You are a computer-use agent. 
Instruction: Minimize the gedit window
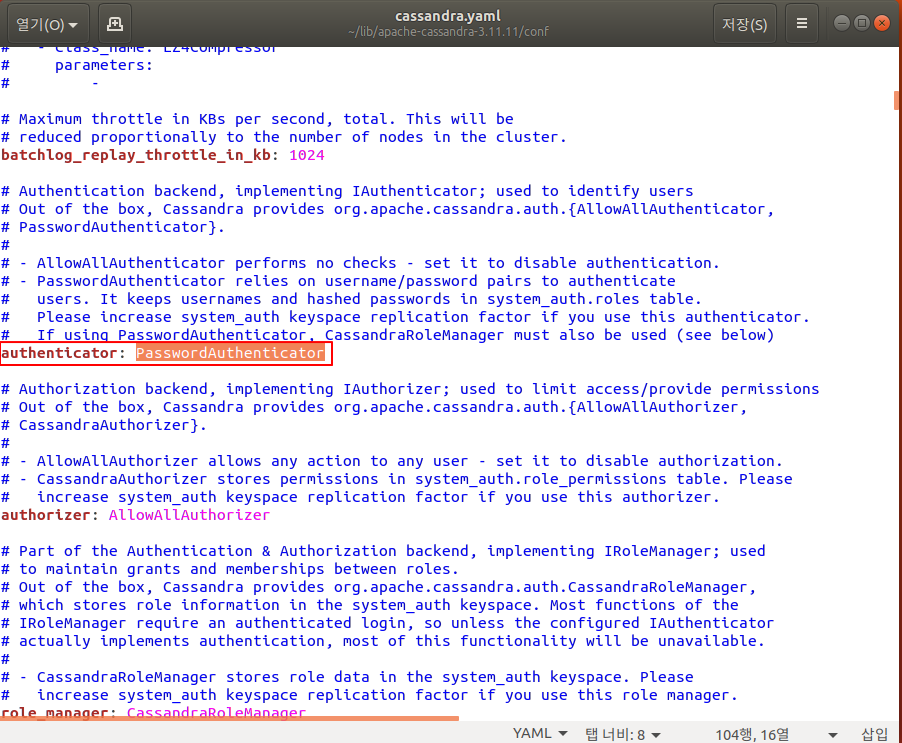click(842, 23)
